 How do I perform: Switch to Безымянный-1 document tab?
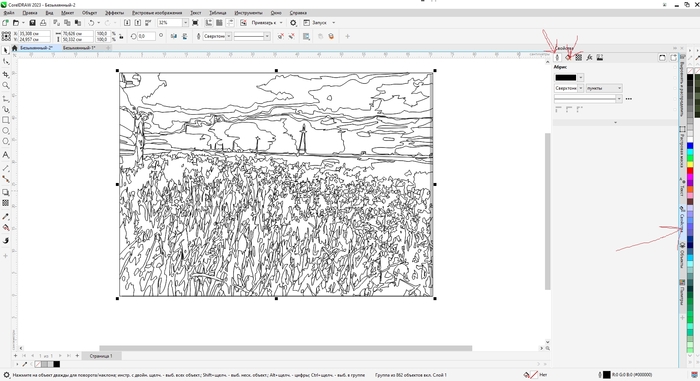pos(79,47)
